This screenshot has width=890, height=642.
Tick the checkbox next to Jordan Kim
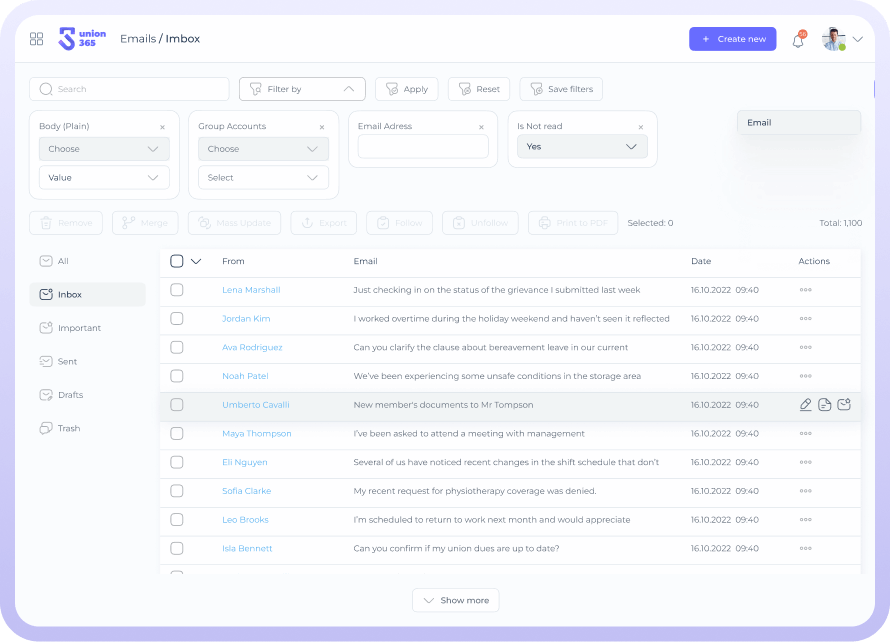coord(177,319)
